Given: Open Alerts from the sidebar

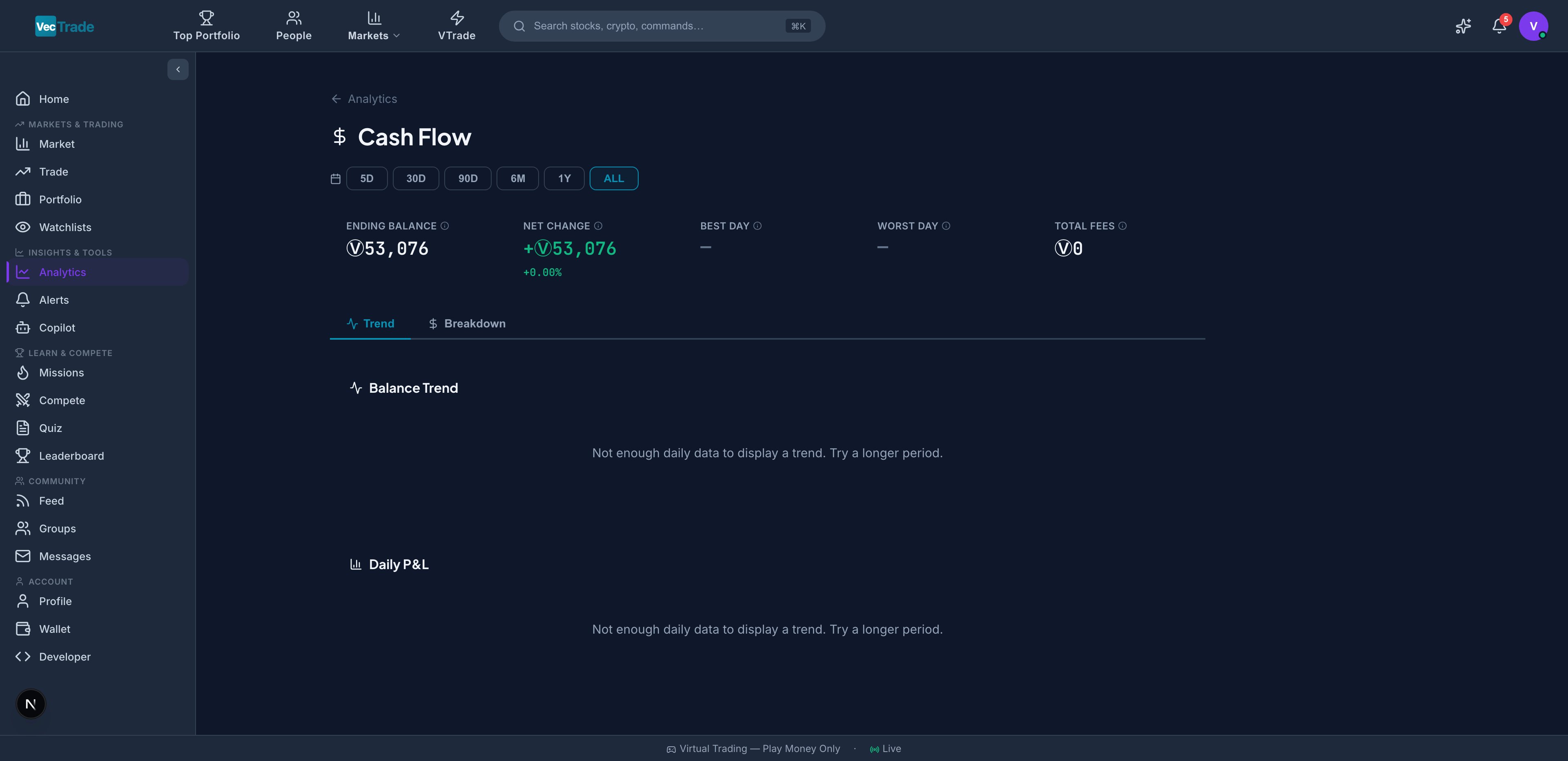Looking at the screenshot, I should pos(98,300).
